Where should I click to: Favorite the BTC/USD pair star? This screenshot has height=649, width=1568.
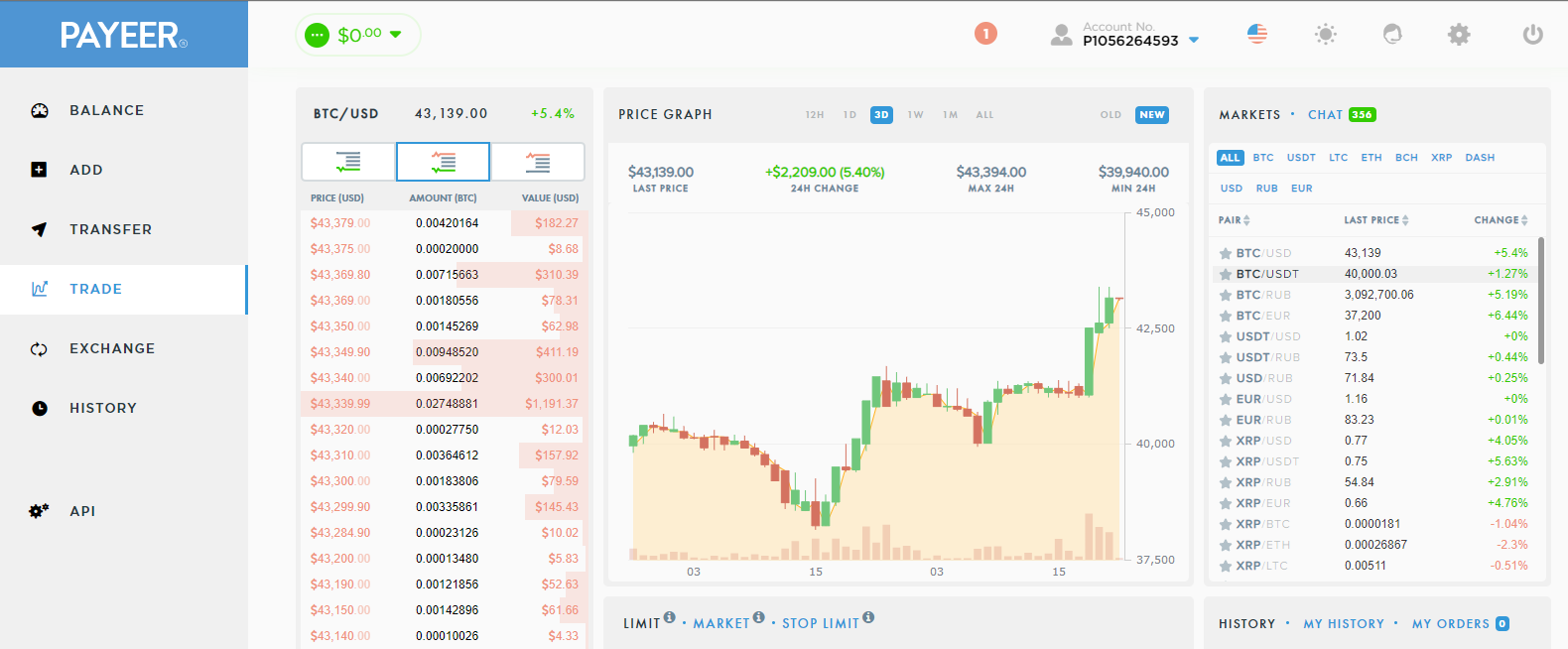point(1226,254)
